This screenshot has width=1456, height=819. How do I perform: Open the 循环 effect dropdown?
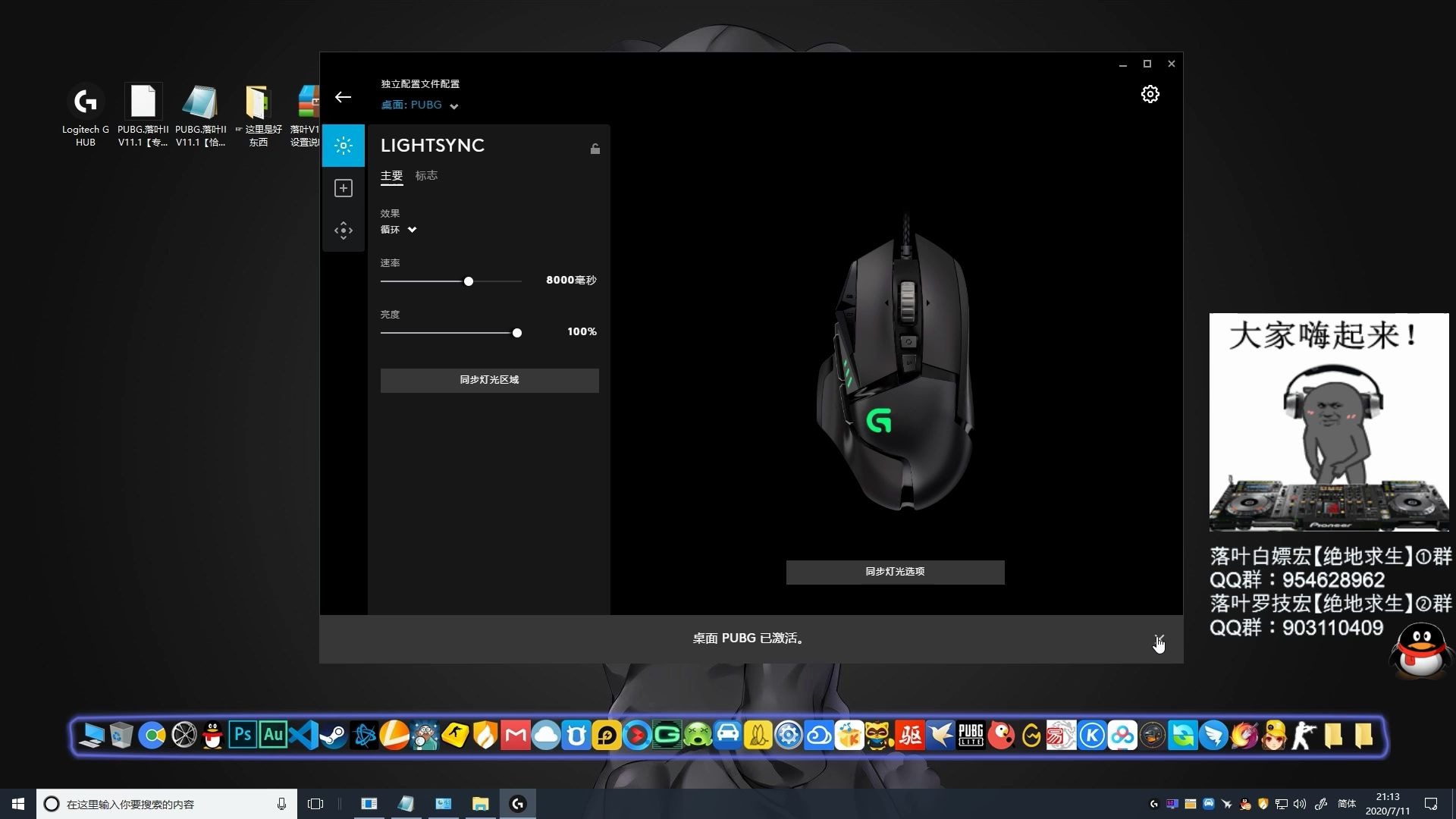399,229
